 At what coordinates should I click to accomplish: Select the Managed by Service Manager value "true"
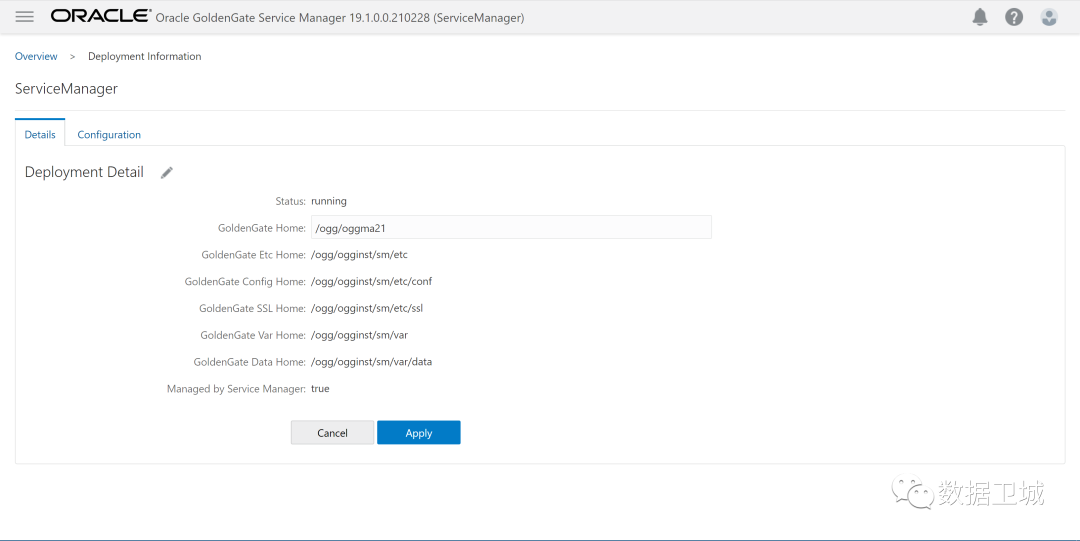click(x=320, y=389)
